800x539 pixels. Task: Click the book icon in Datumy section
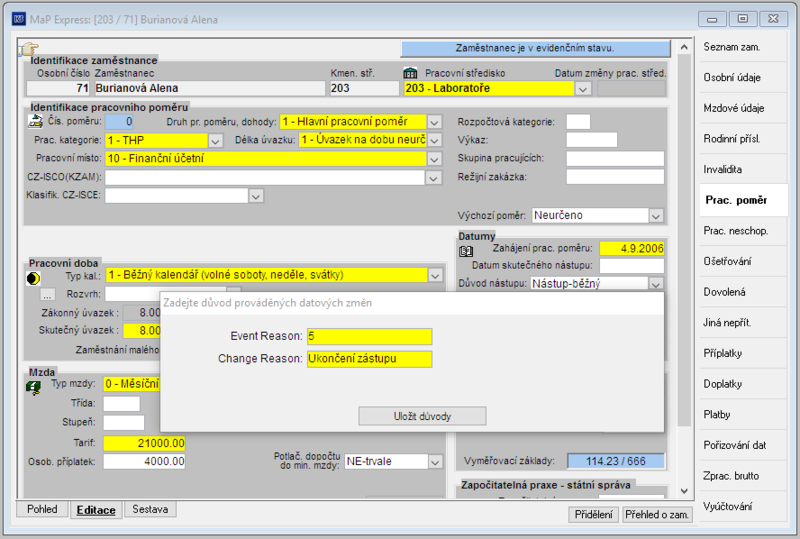point(466,251)
